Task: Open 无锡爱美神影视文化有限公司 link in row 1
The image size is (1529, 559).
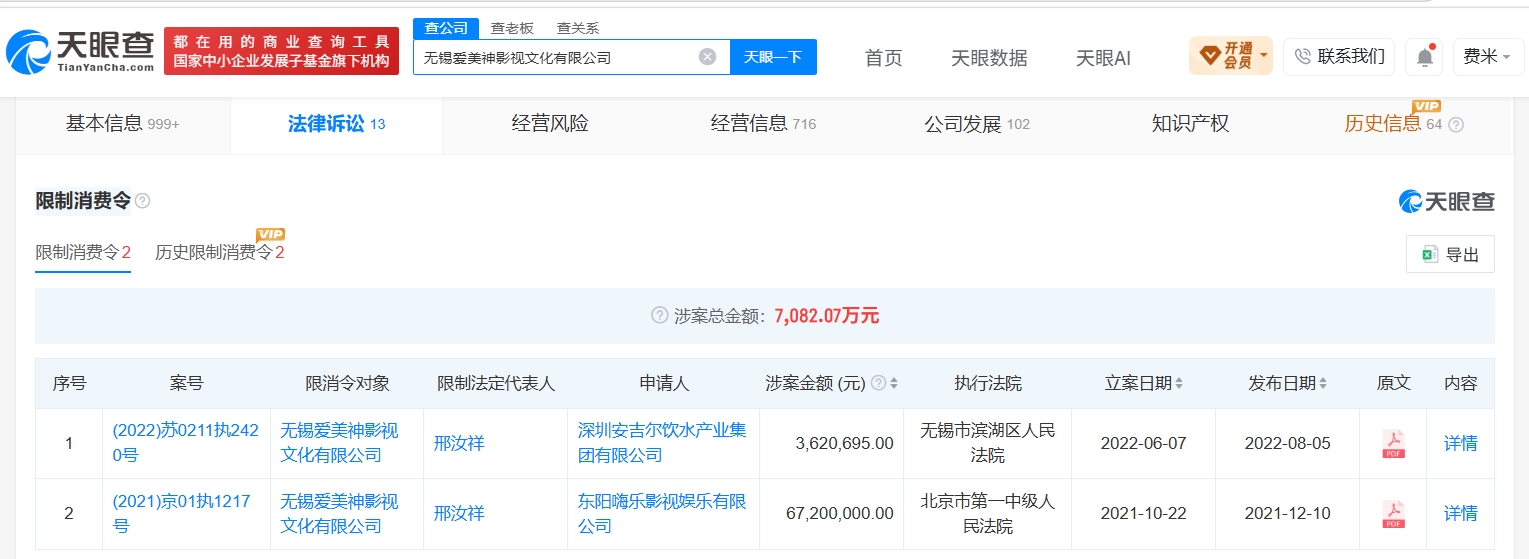Action: (x=339, y=443)
